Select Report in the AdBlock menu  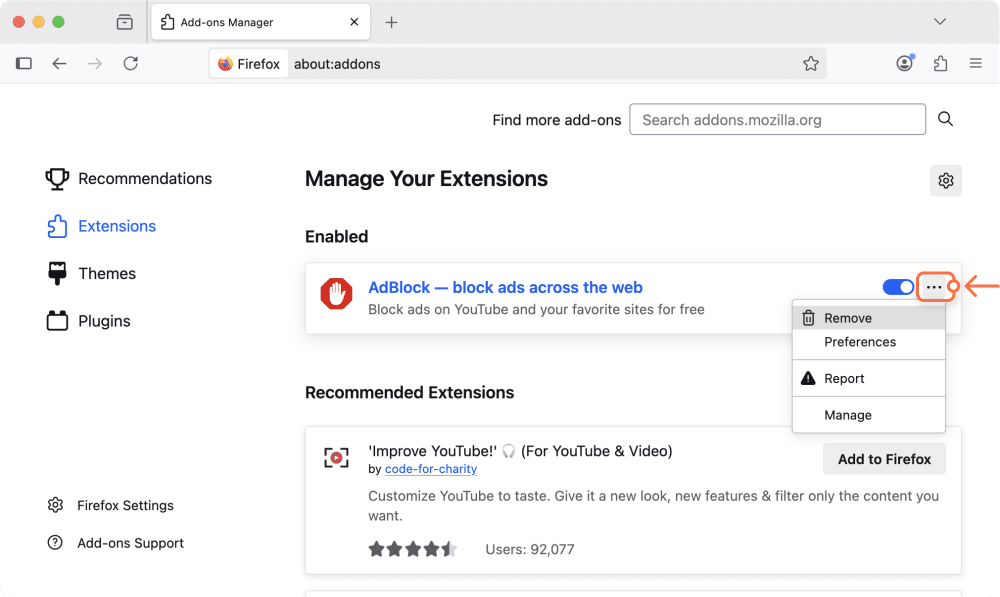coord(844,379)
